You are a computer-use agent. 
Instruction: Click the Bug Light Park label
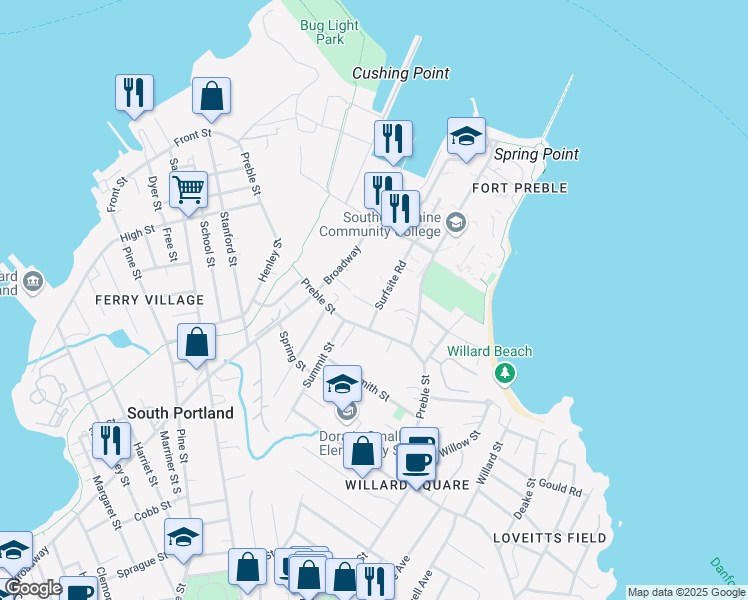coord(322,33)
